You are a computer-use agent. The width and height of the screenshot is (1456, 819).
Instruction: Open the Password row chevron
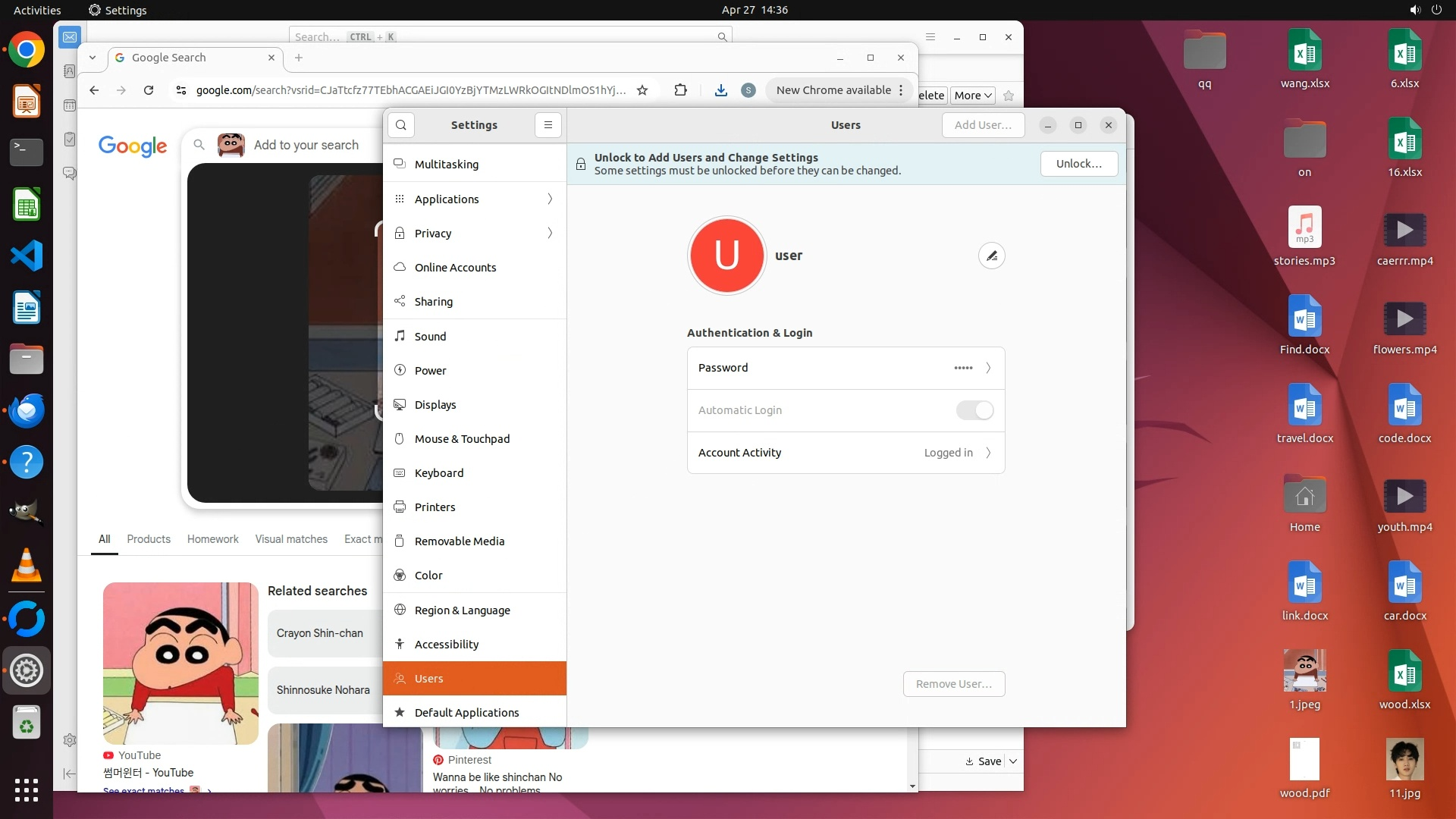coord(987,368)
